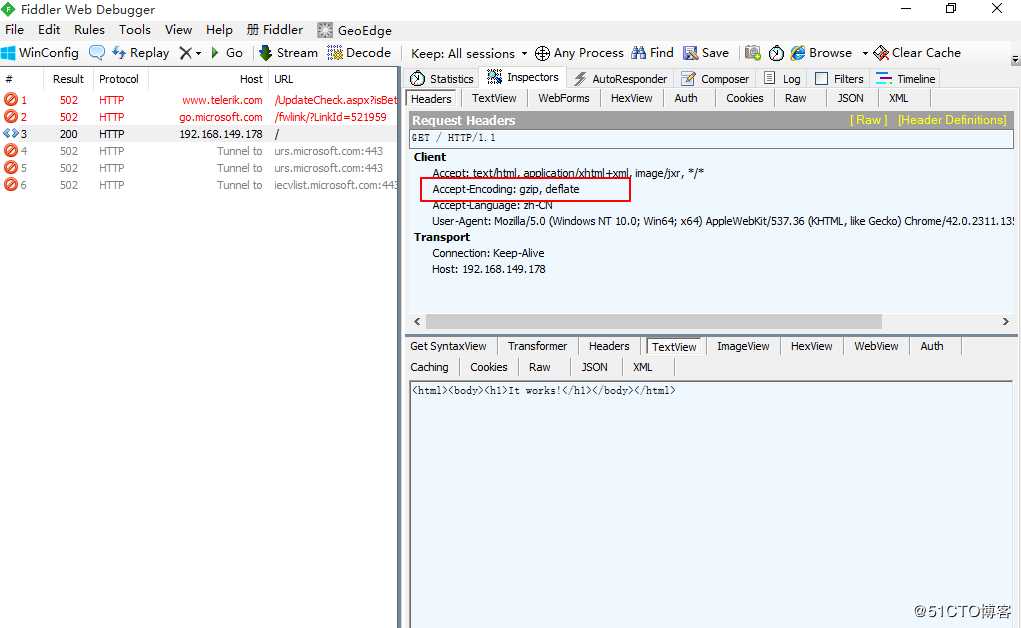Open the response Caching tab
This screenshot has width=1021, height=628.
[x=429, y=367]
